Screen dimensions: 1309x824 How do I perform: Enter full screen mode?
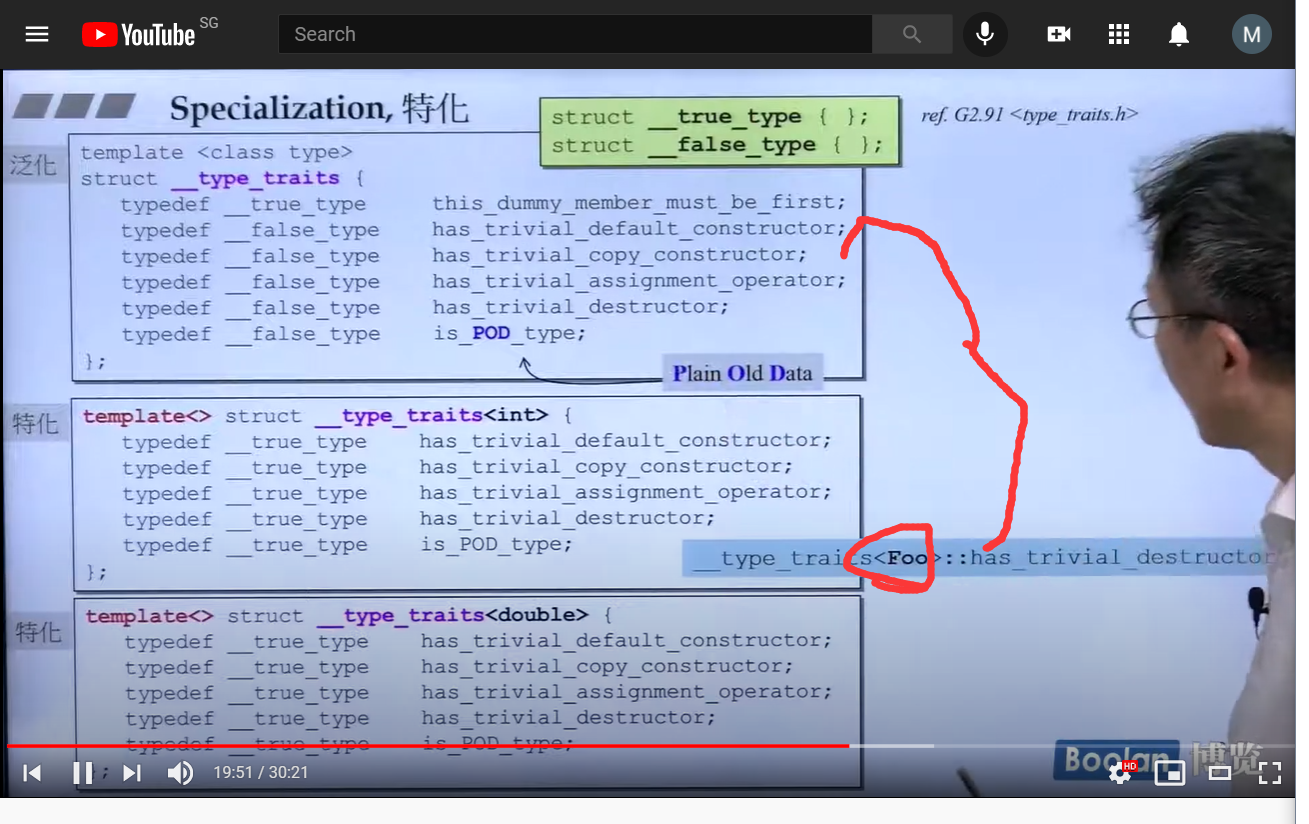pyautogui.click(x=1270, y=772)
